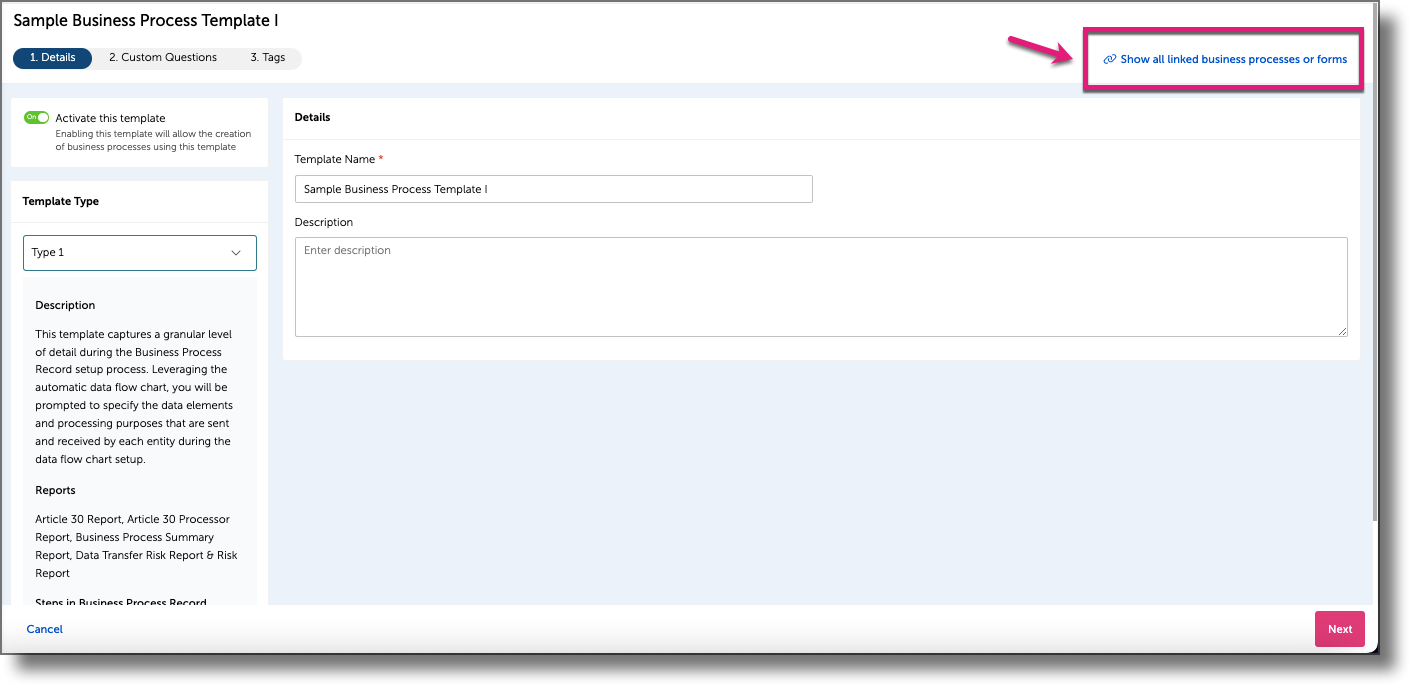The width and height of the screenshot is (1411, 686).
Task: Click the "Enter description" textarea
Action: [820, 285]
